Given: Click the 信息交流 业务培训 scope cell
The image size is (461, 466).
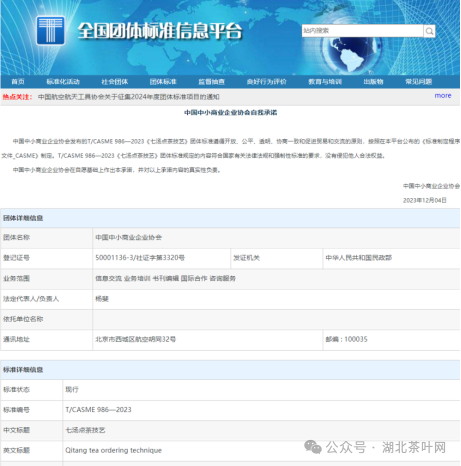Looking at the screenshot, I should click(x=276, y=279).
